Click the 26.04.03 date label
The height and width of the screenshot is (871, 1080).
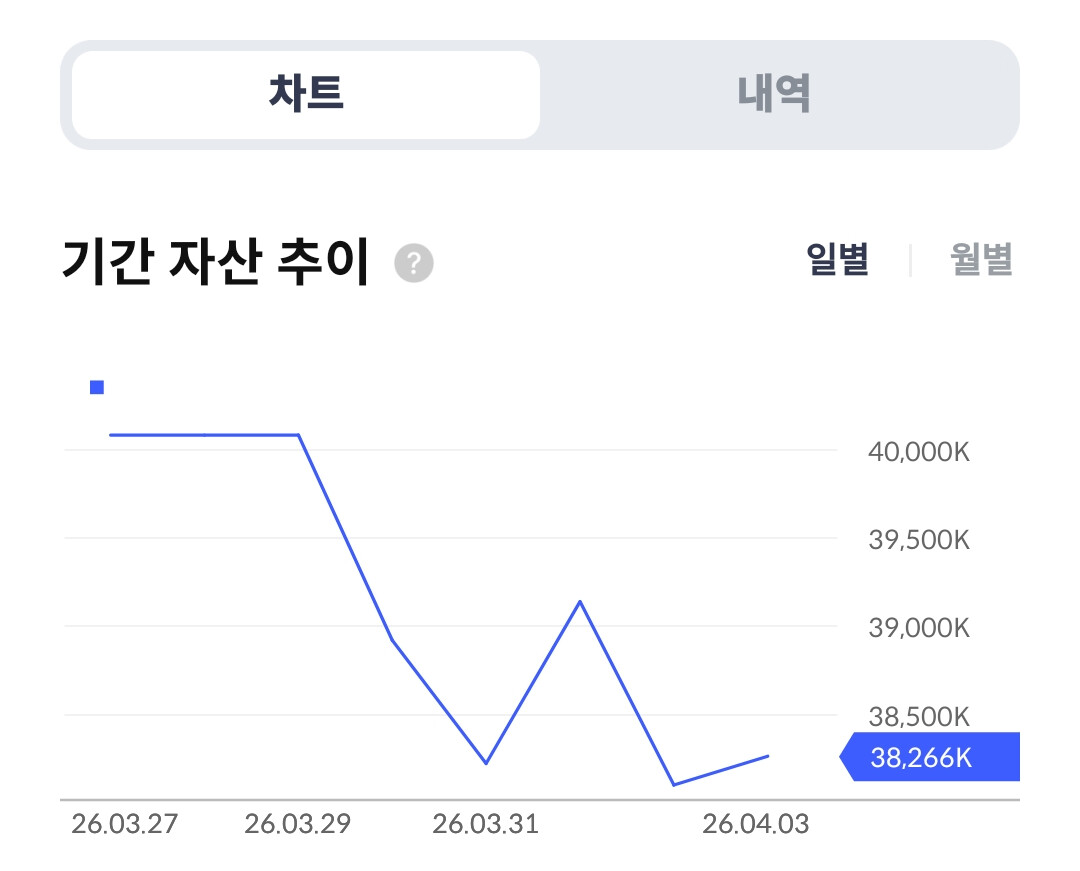coord(755,825)
